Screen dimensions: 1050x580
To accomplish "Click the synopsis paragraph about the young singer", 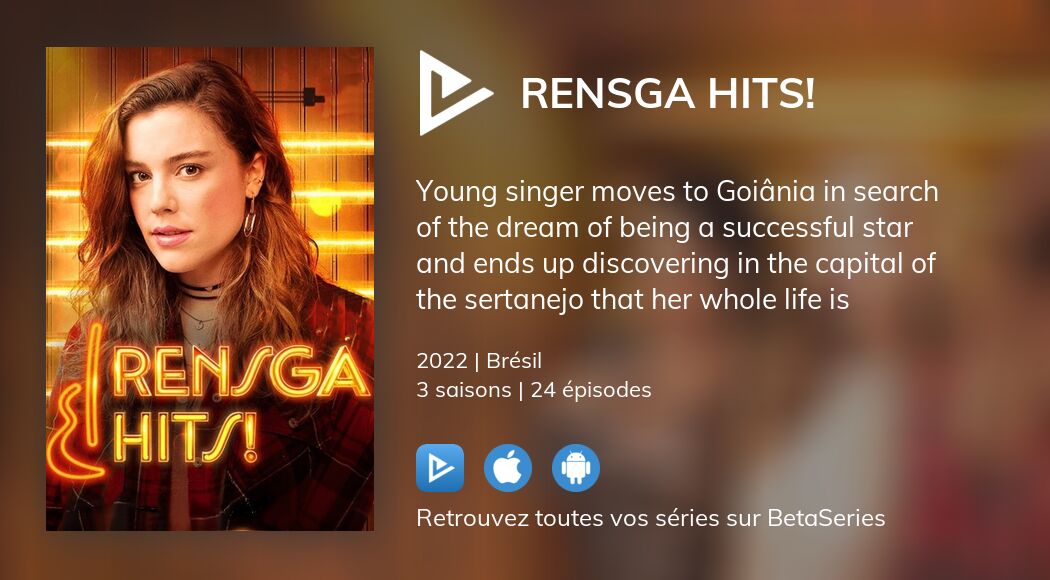I will [677, 246].
